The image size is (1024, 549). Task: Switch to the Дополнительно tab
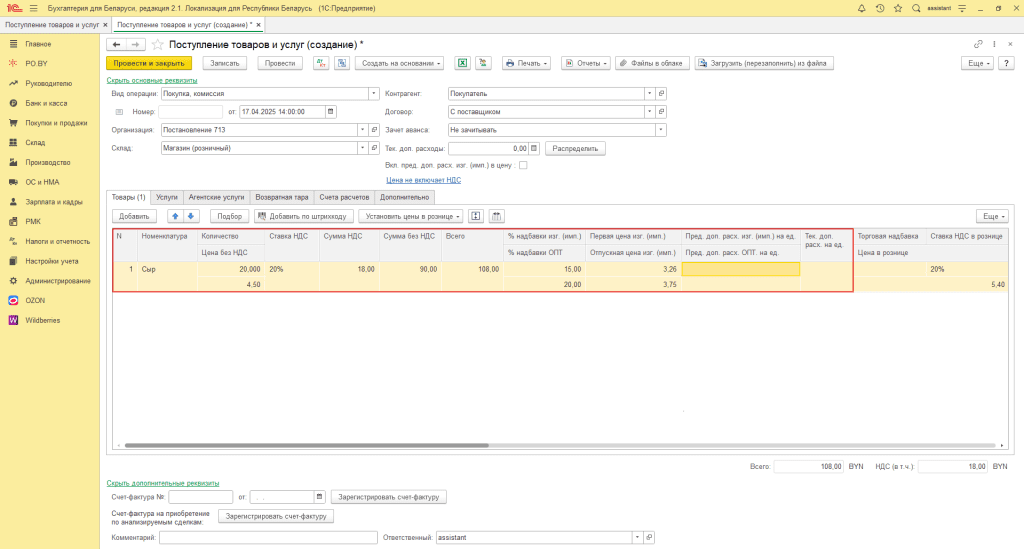[405, 197]
